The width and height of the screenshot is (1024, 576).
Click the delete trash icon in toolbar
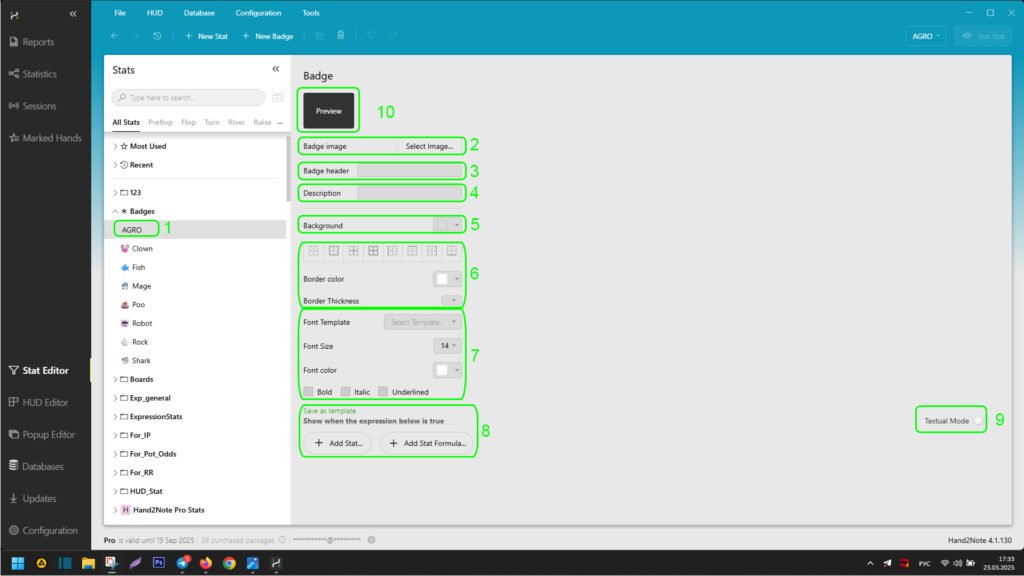341,36
